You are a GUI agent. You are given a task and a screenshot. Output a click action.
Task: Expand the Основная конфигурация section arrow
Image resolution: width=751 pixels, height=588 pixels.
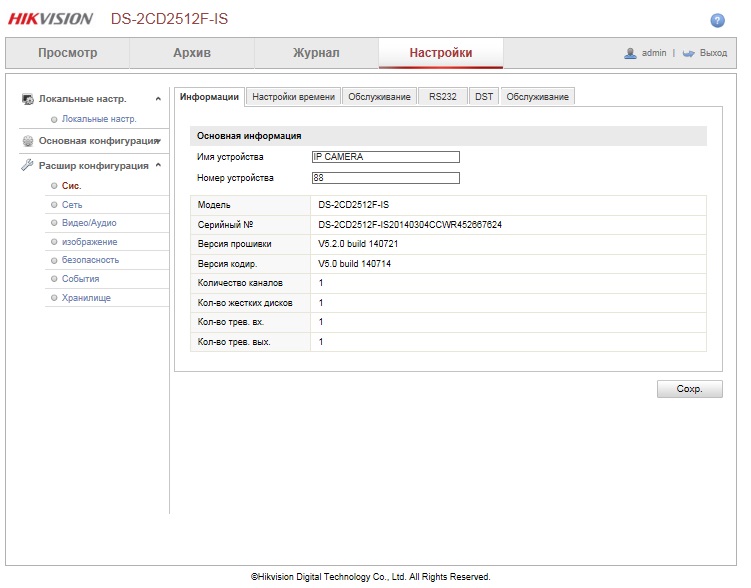[x=158, y=141]
